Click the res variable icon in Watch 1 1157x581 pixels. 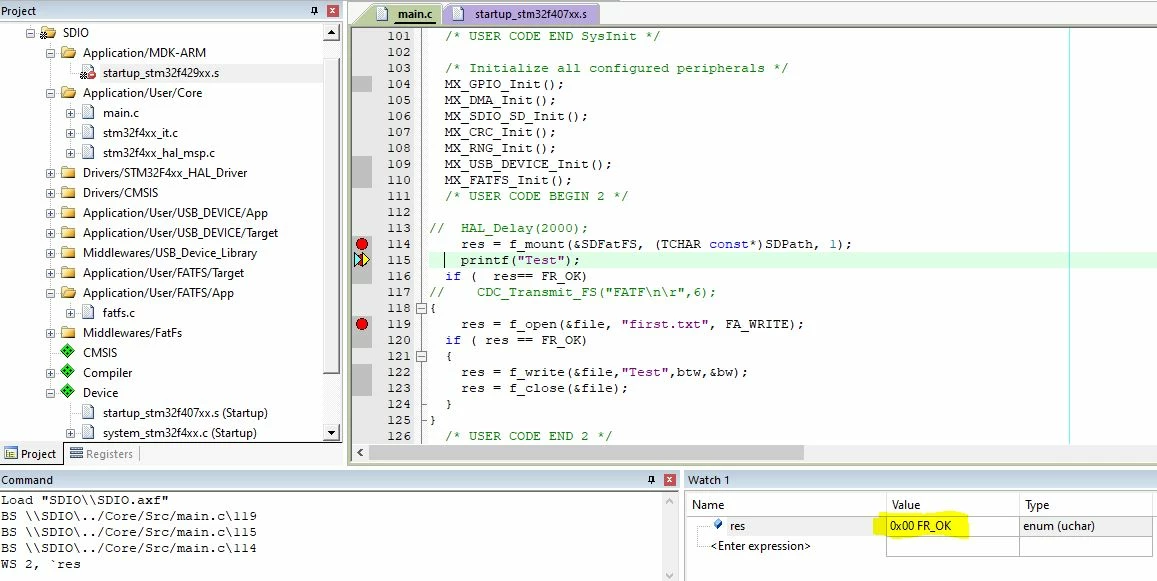click(718, 525)
